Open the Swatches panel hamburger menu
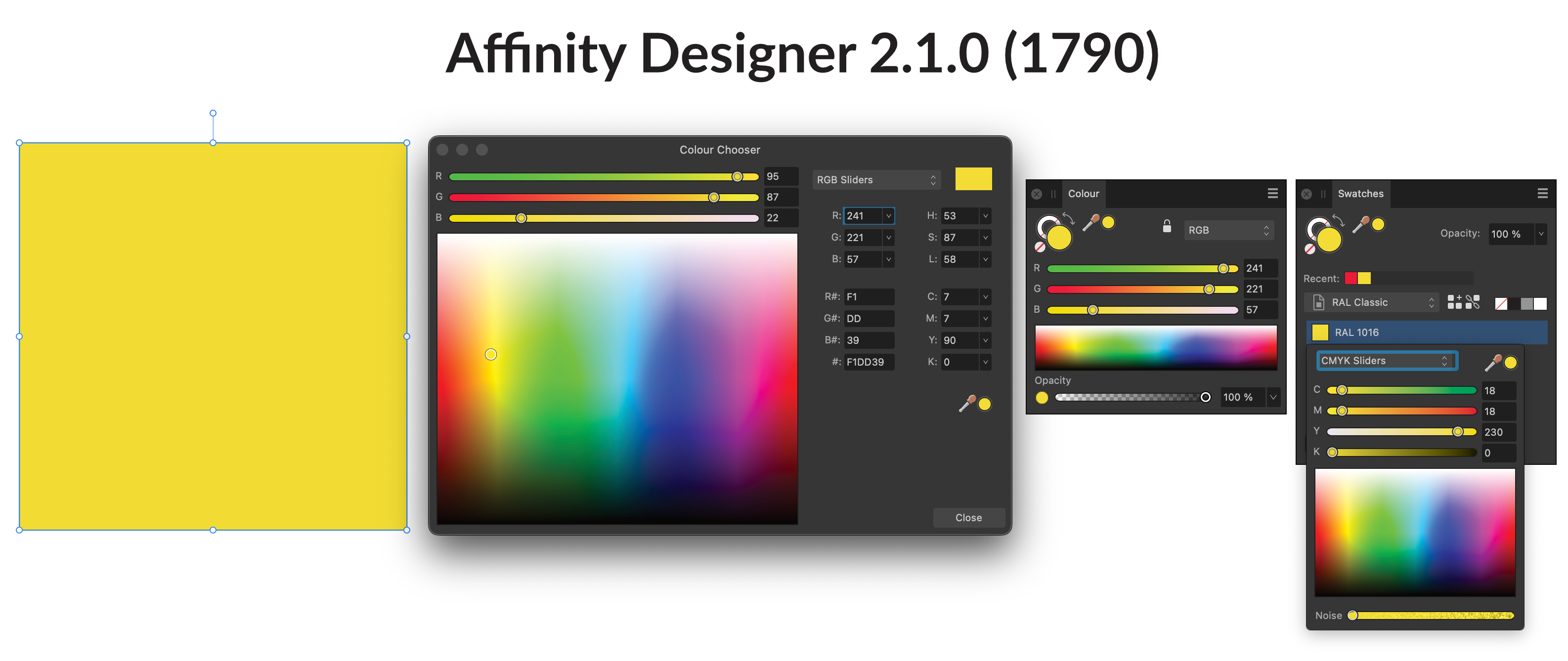1568x661 pixels. 1542,193
